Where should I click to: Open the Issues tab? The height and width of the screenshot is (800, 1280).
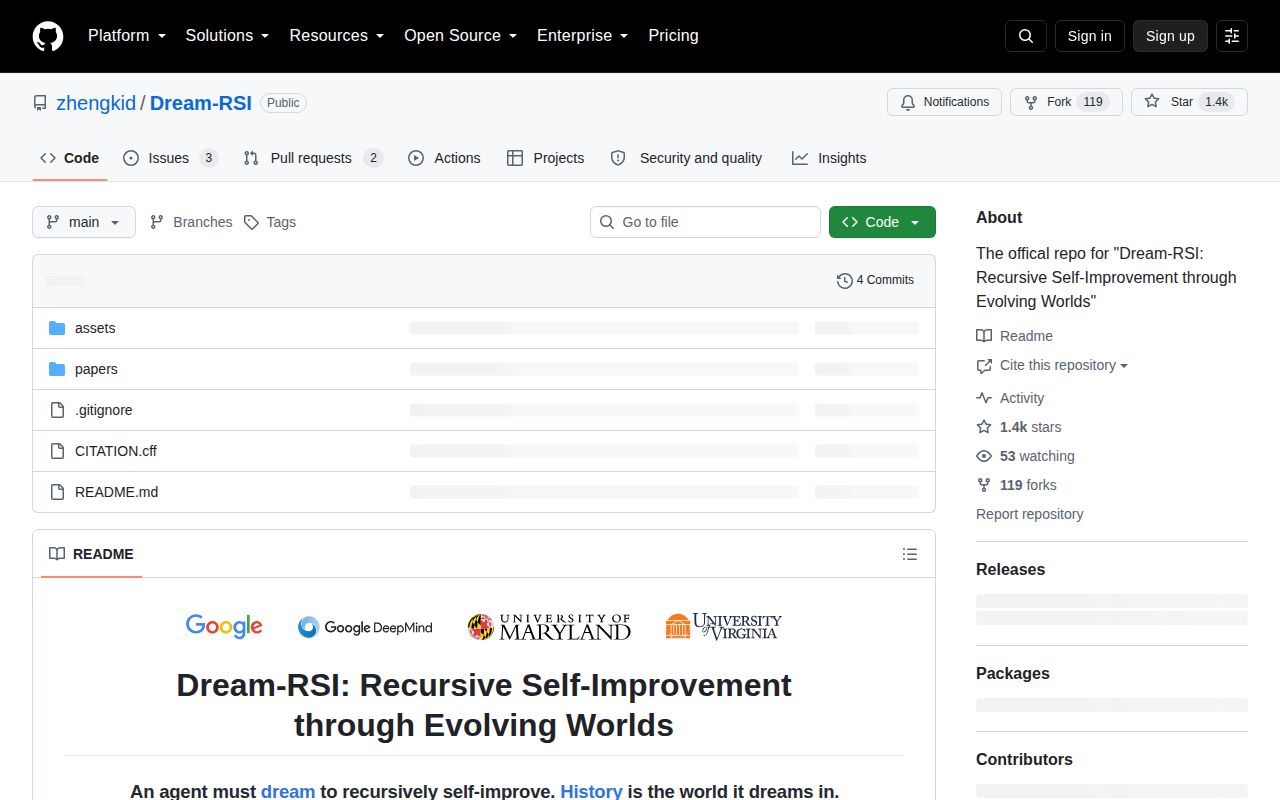170,158
